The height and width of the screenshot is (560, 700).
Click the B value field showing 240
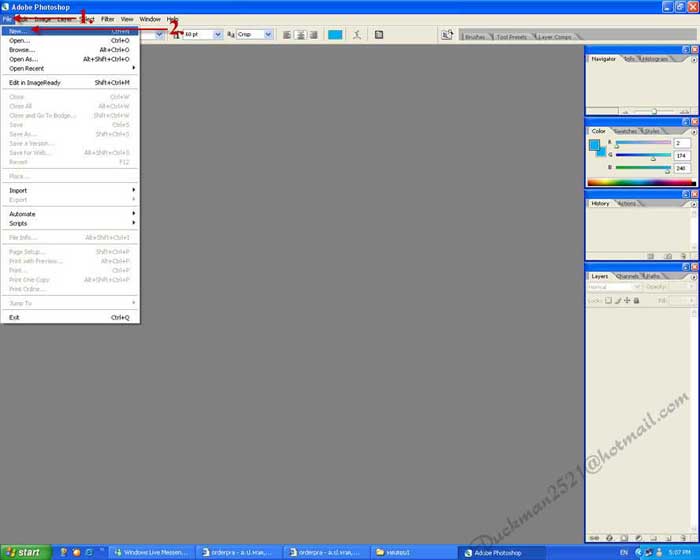682,168
